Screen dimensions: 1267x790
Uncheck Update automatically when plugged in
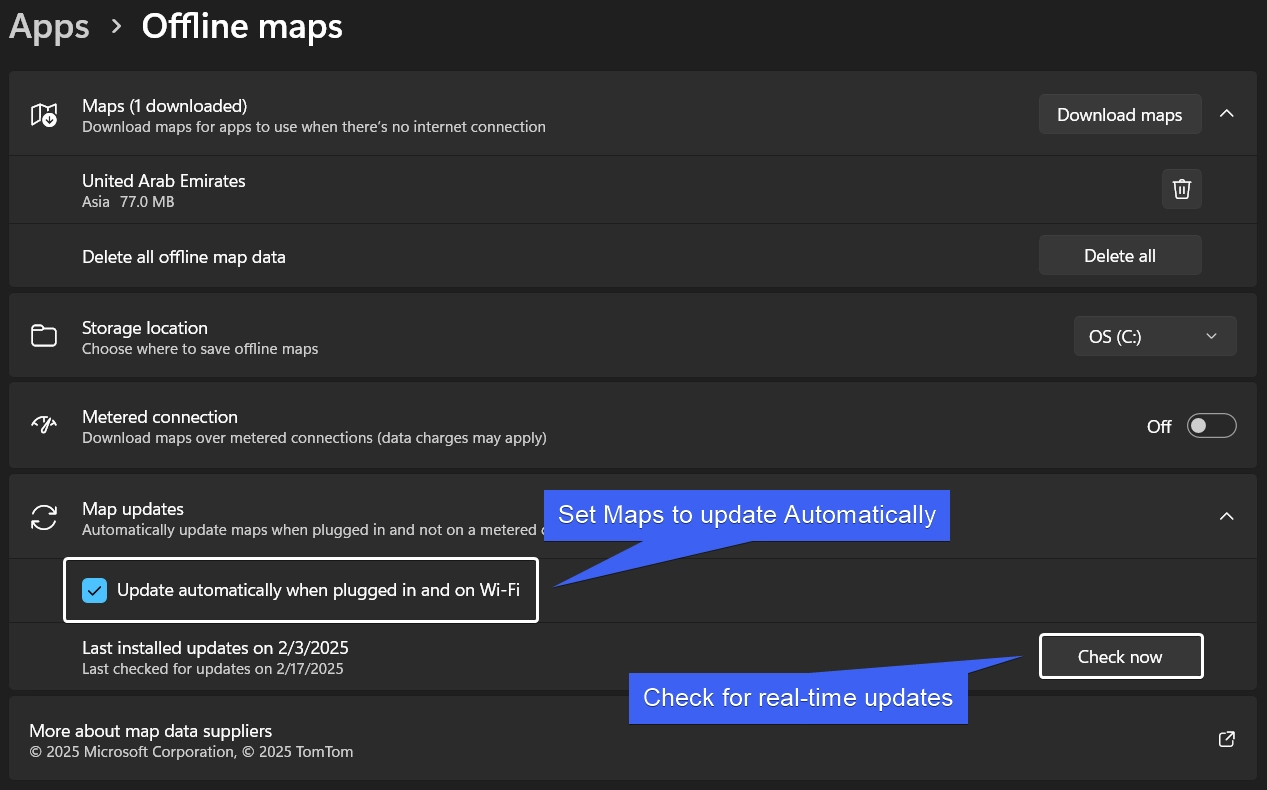[95, 590]
